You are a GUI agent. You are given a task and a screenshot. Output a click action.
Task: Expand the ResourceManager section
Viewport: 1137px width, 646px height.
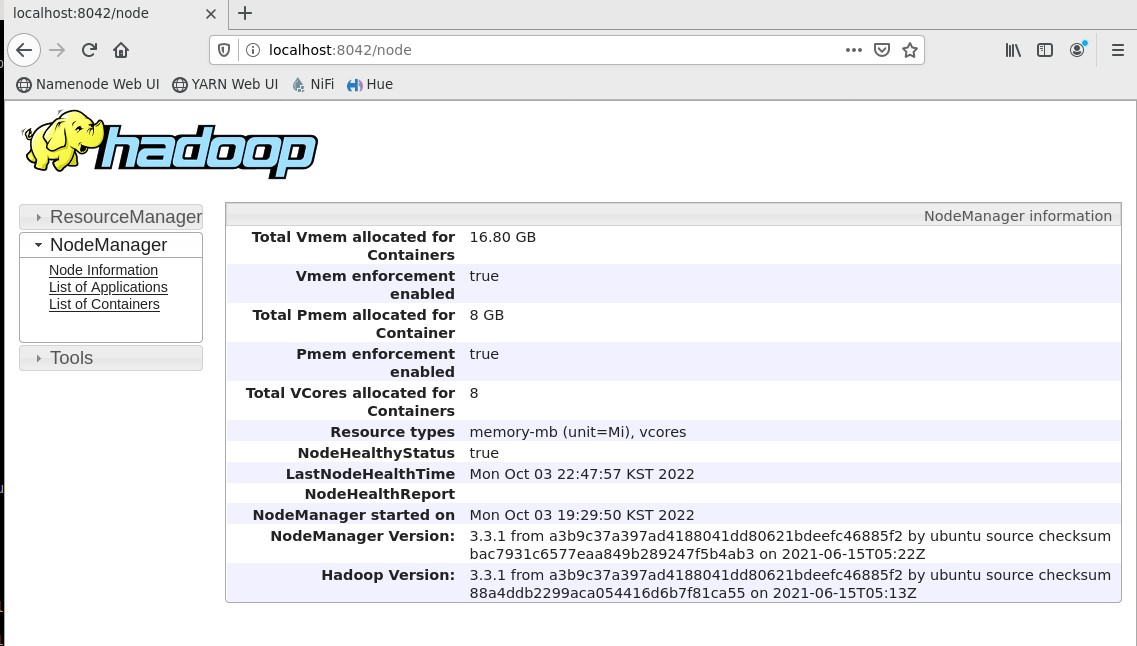point(111,217)
